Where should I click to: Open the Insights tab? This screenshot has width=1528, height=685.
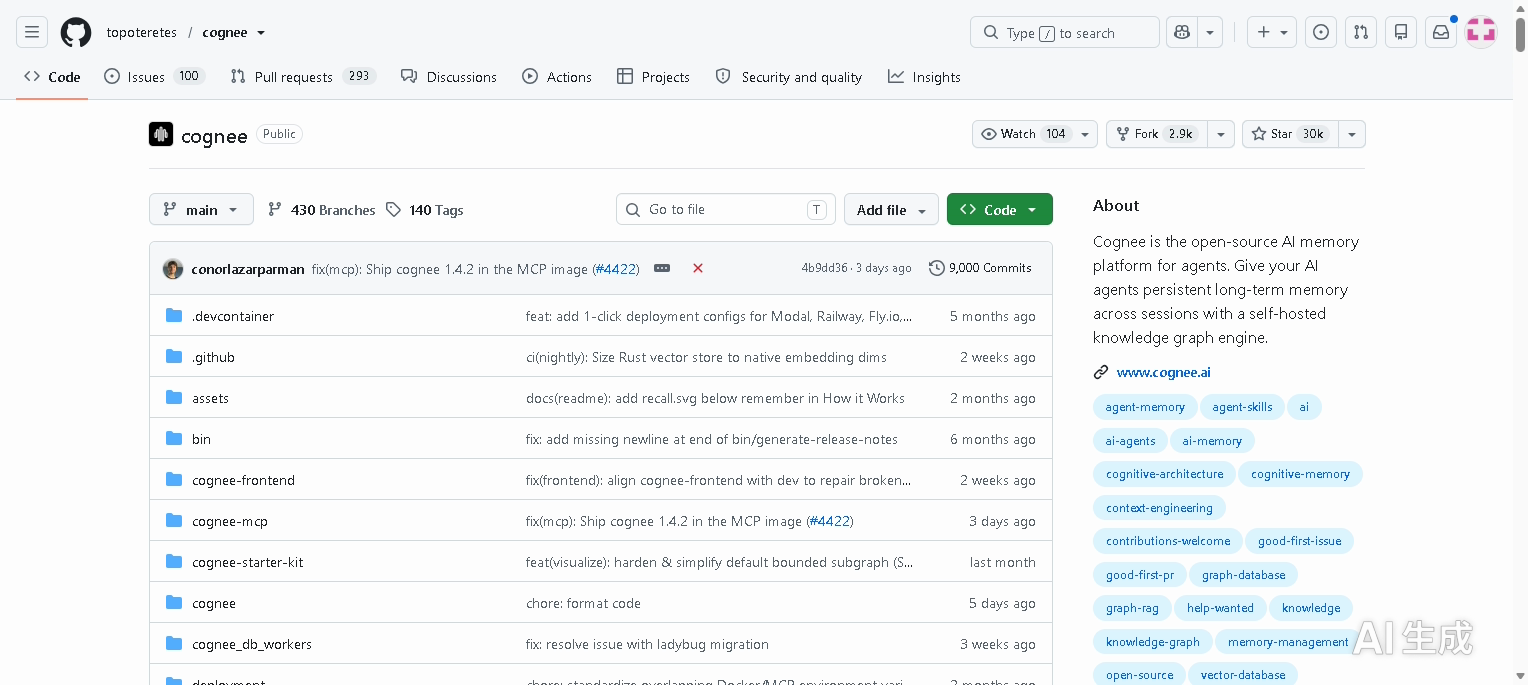[x=924, y=77]
